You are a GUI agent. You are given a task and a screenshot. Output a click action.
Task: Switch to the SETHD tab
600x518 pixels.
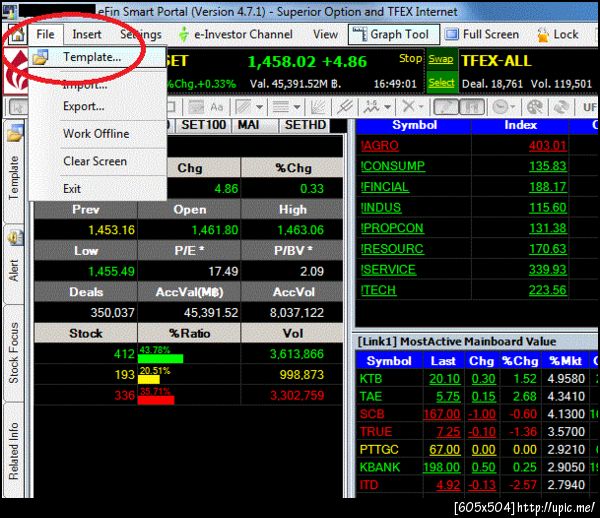tap(305, 125)
